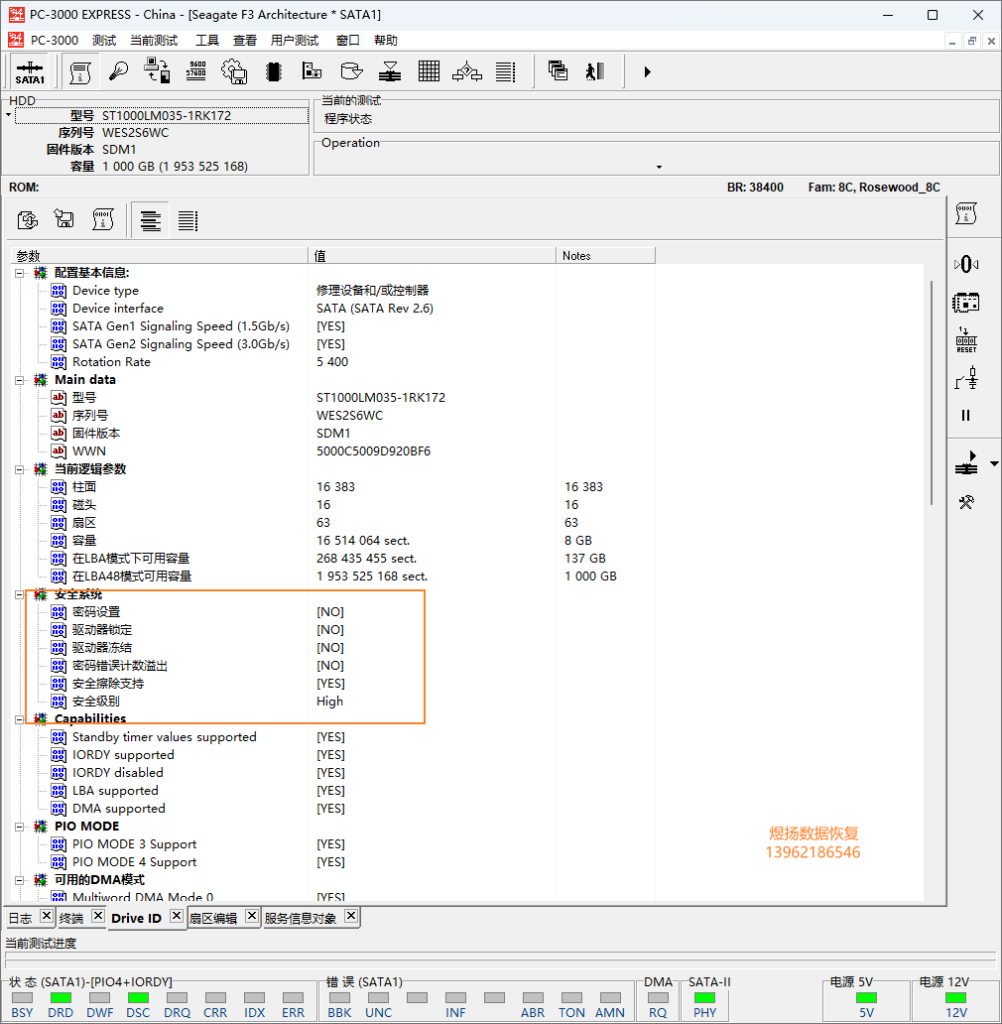Collapse the Main data tree group
The image size is (1002, 1024).
click(x=20, y=380)
